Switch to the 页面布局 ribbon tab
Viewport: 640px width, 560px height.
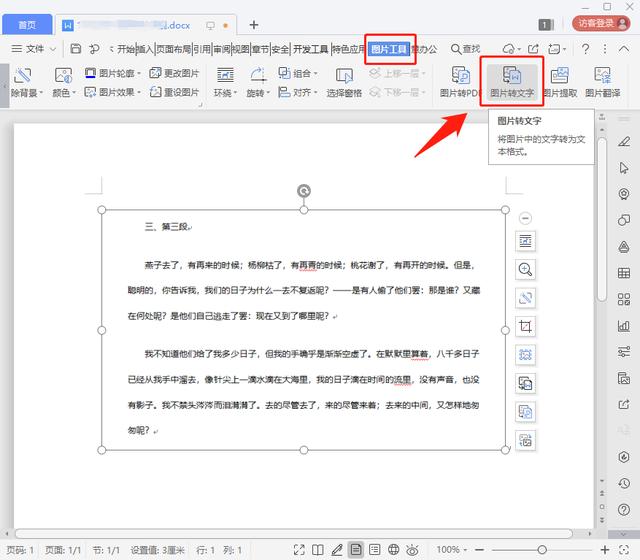pyautogui.click(x=173, y=49)
